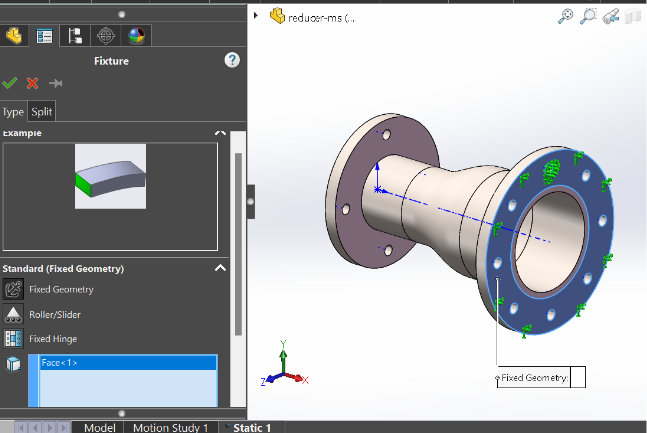Open the DimXpertManager crosshair tab
Screen dimensions: 647x433
105,36
